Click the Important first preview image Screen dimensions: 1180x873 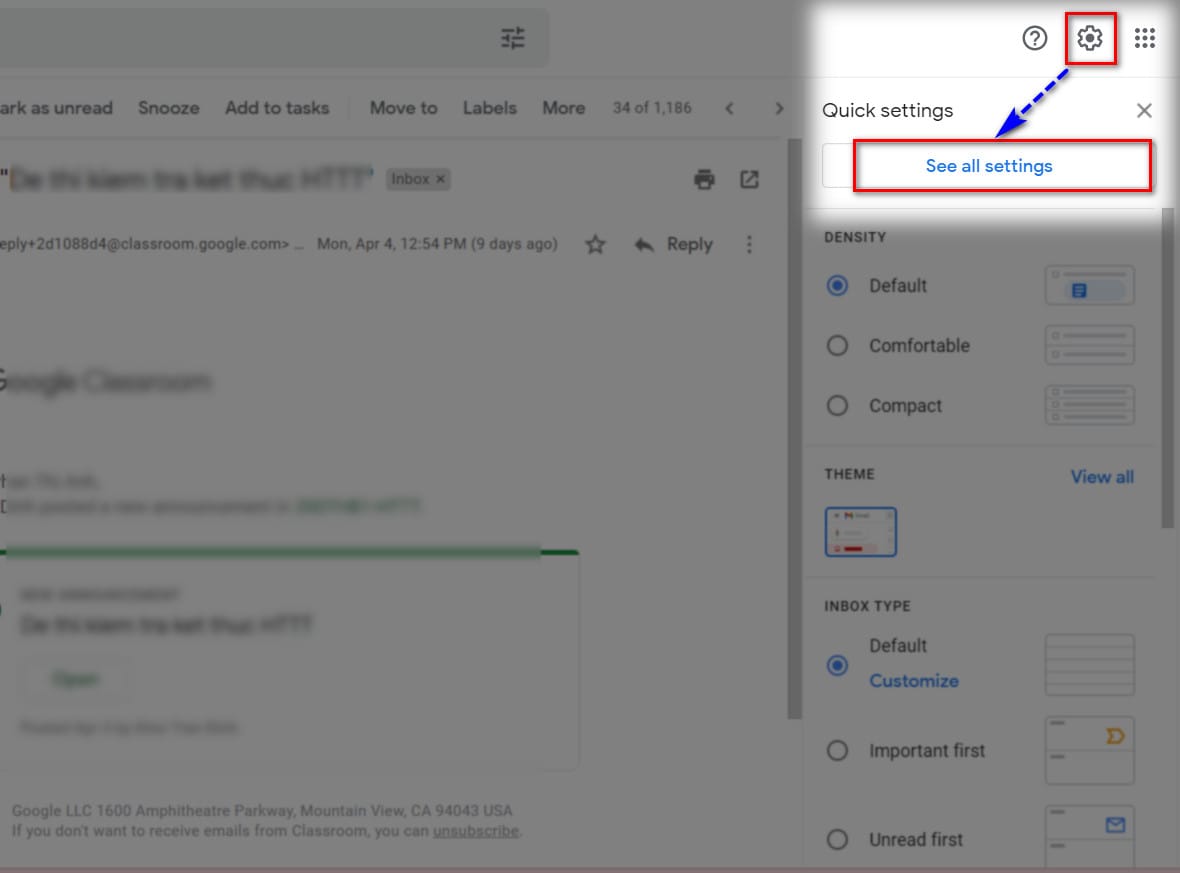tap(1089, 750)
